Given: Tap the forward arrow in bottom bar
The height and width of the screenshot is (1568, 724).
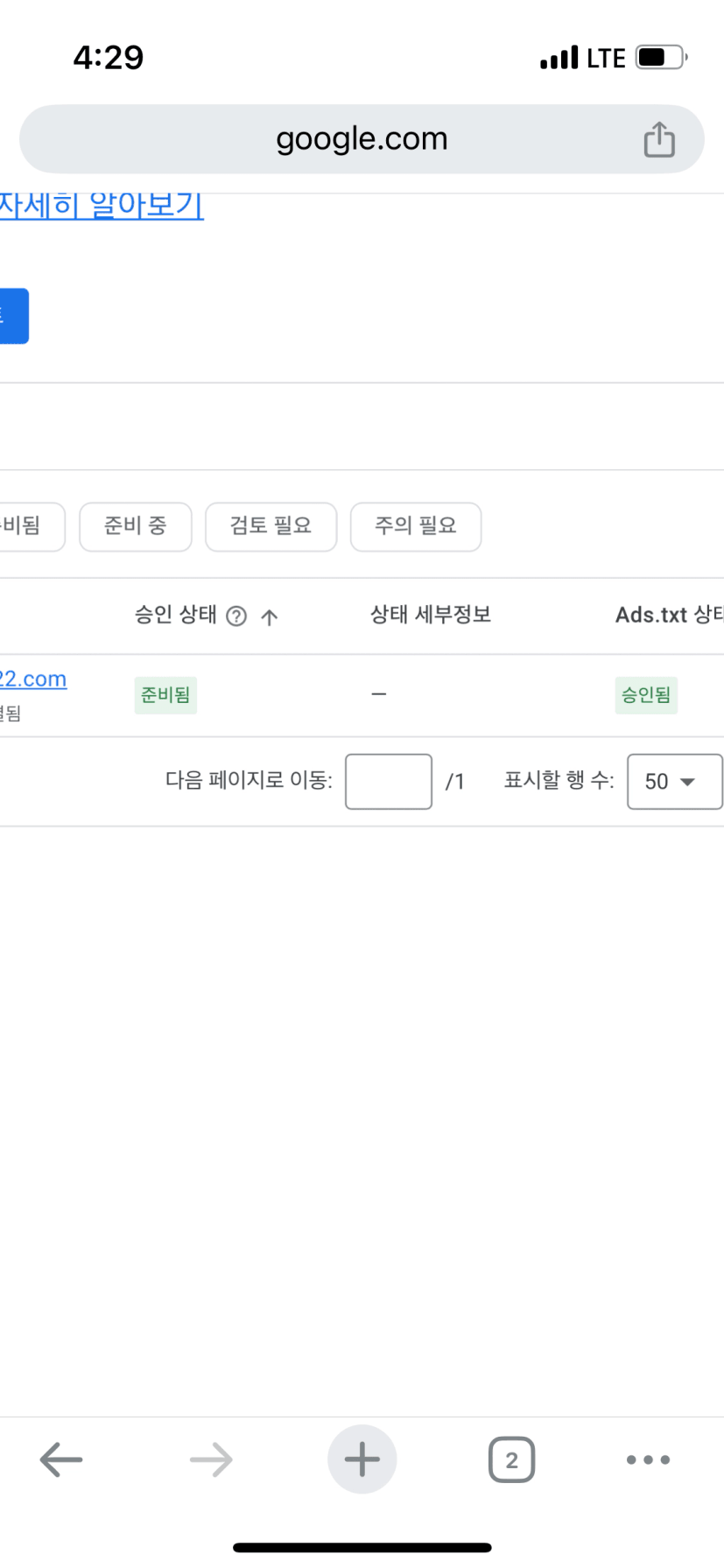Looking at the screenshot, I should click(211, 1459).
